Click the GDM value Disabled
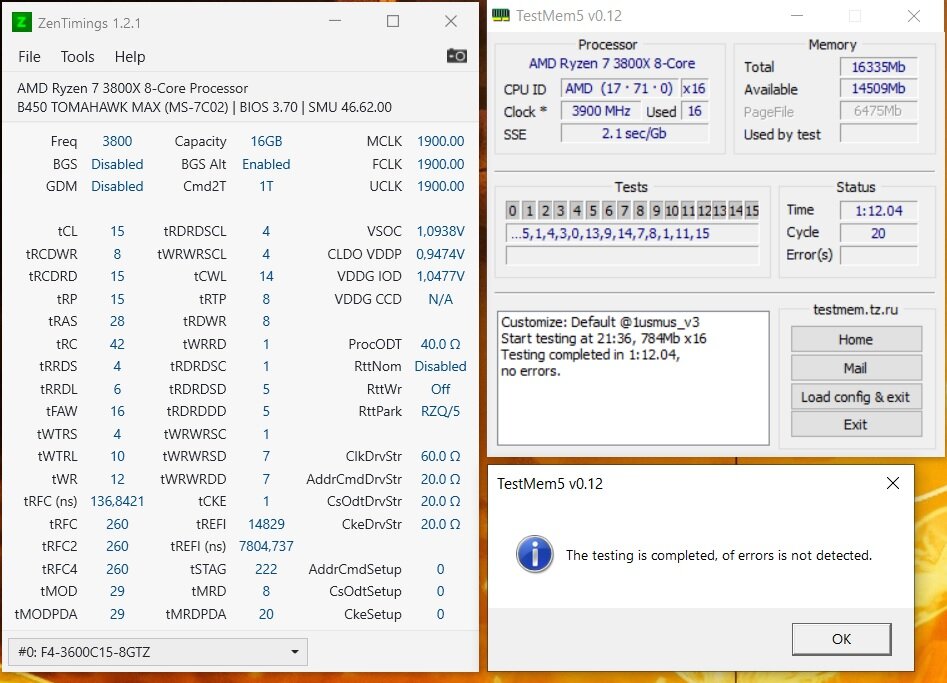This screenshot has height=683, width=947. click(117, 186)
